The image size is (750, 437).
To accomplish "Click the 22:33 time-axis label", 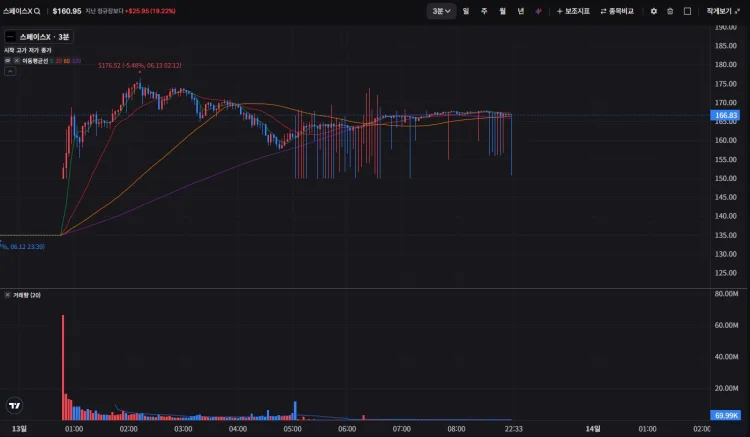I will pyautogui.click(x=514, y=429).
